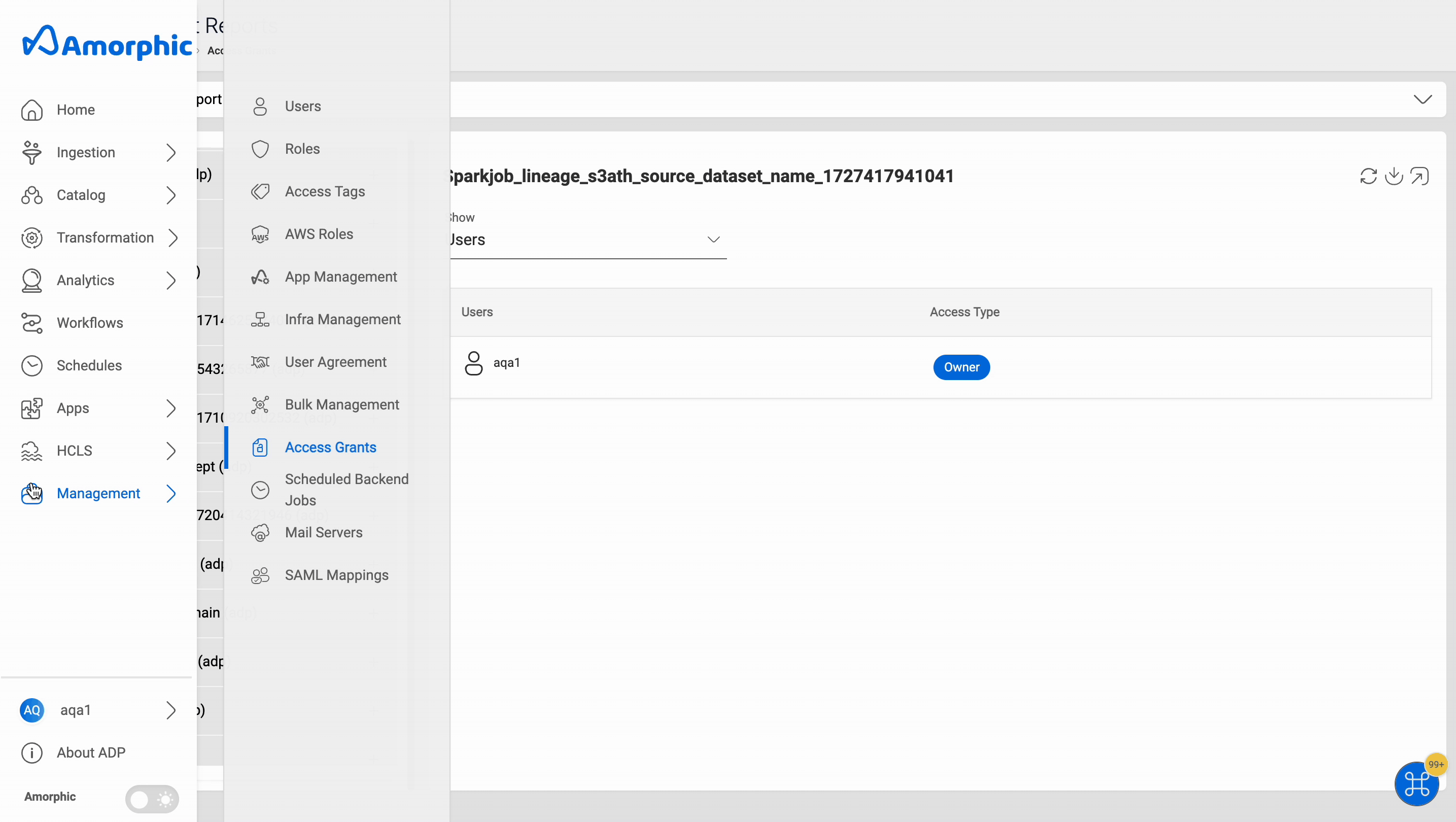Click the About ADP info icon
Viewport: 1456px width, 822px height.
[x=31, y=753]
